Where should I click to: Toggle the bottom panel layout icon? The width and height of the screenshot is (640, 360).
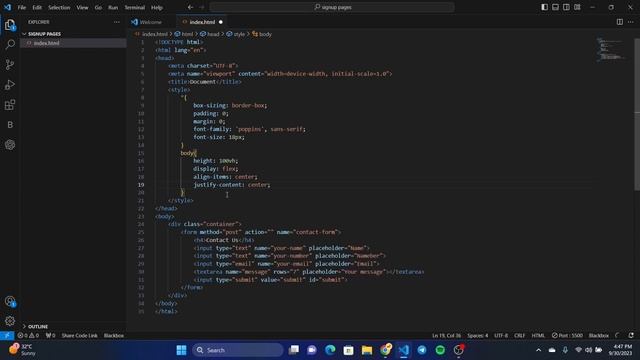tap(556, 7)
